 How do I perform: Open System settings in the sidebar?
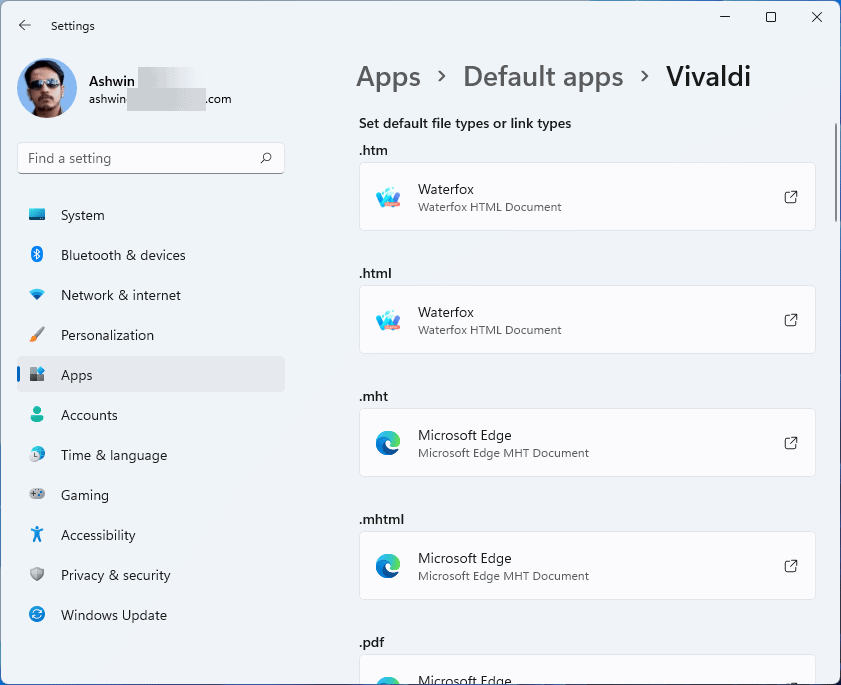pyautogui.click(x=151, y=215)
